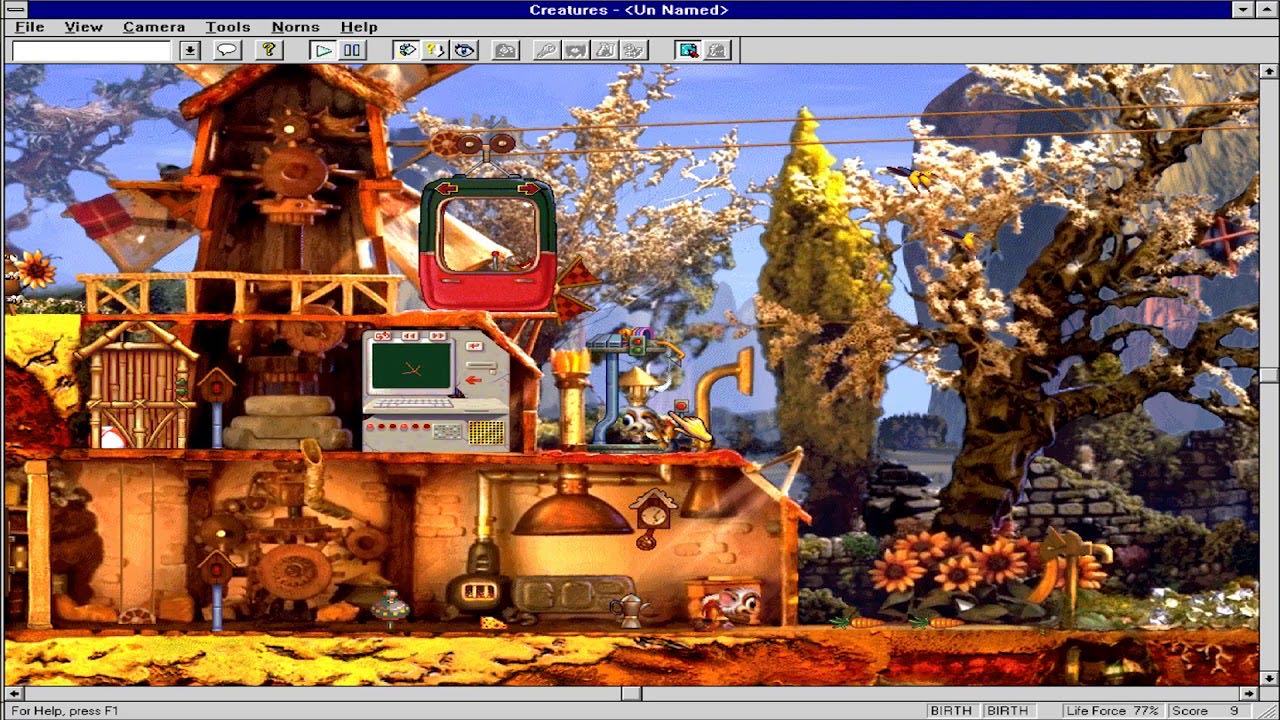1280x720 pixels.
Task: Click in the speech text input field
Action: click(92, 50)
